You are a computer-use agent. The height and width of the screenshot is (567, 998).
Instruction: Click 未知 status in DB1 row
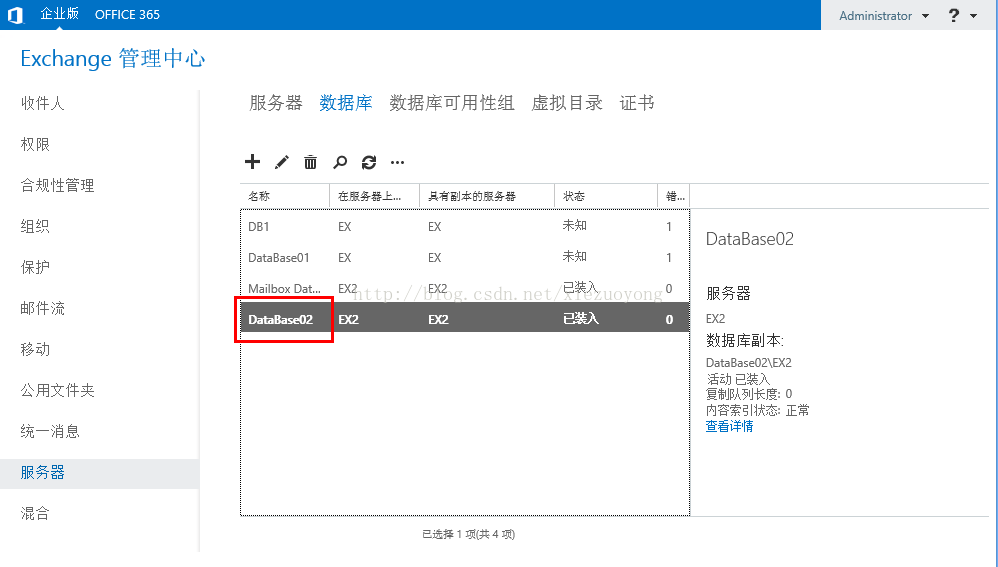click(x=575, y=225)
